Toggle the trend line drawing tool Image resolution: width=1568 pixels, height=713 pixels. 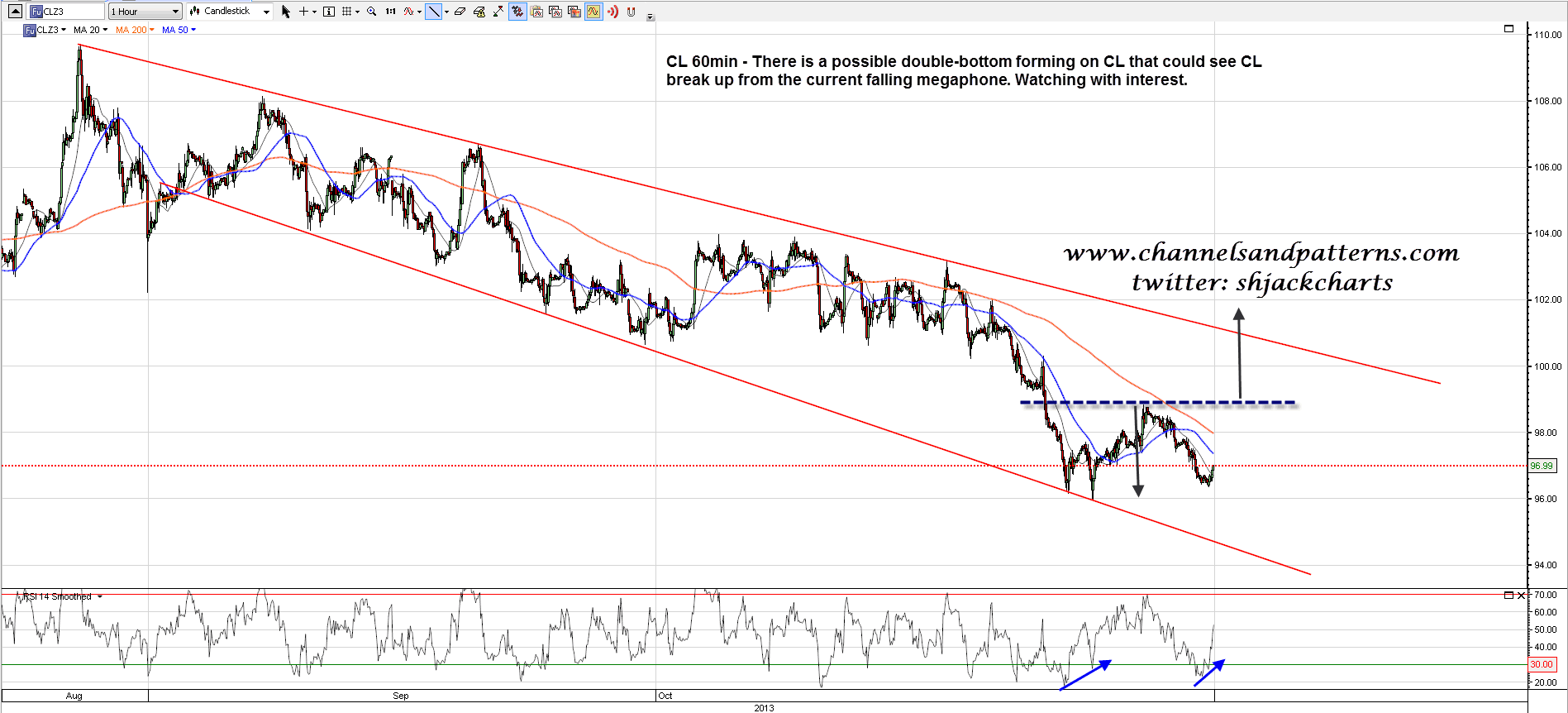tap(433, 12)
